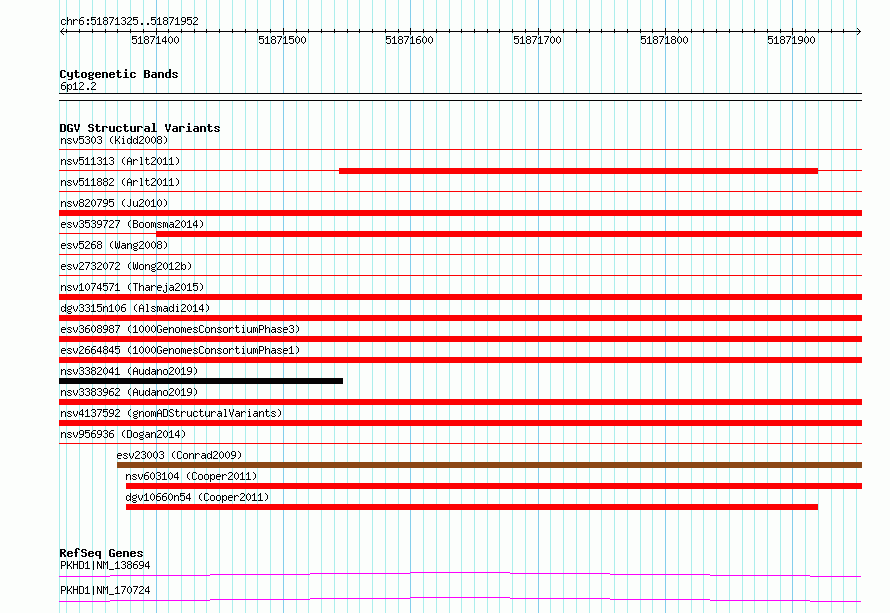The image size is (890, 613).
Task: Click the red bar under esv3539727
Action: pyautogui.click(x=509, y=234)
